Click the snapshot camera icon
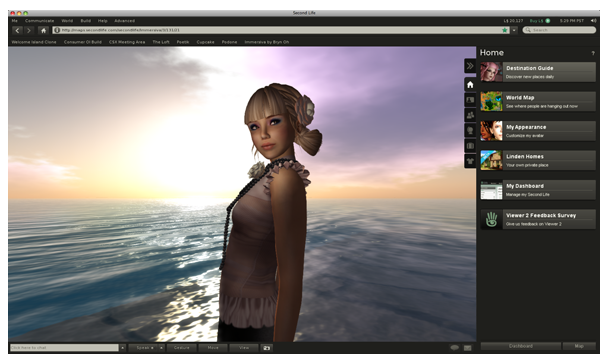 pos(266,348)
